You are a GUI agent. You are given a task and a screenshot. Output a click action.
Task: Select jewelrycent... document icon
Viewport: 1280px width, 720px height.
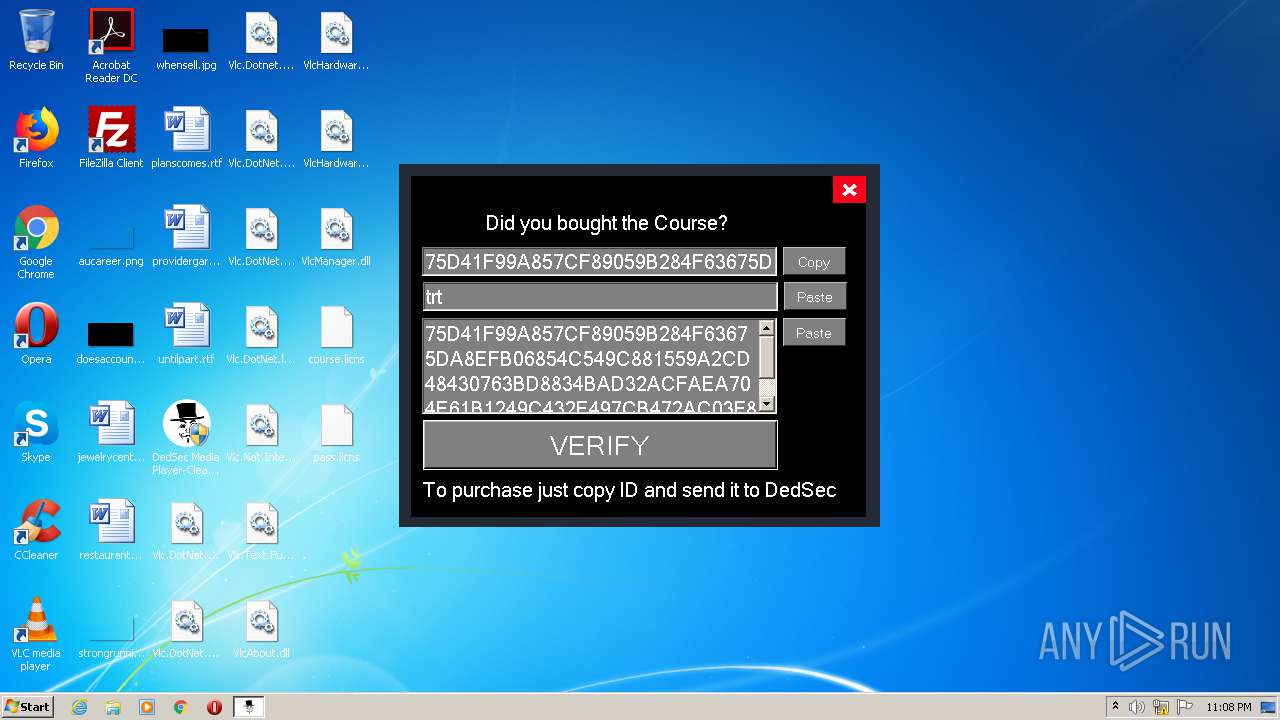[x=111, y=432]
